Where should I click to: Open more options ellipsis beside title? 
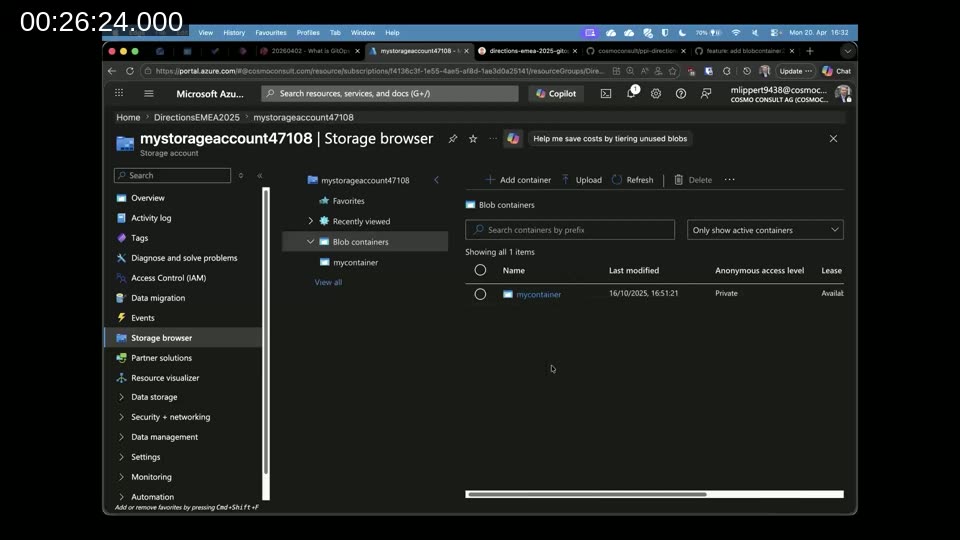[493, 139]
